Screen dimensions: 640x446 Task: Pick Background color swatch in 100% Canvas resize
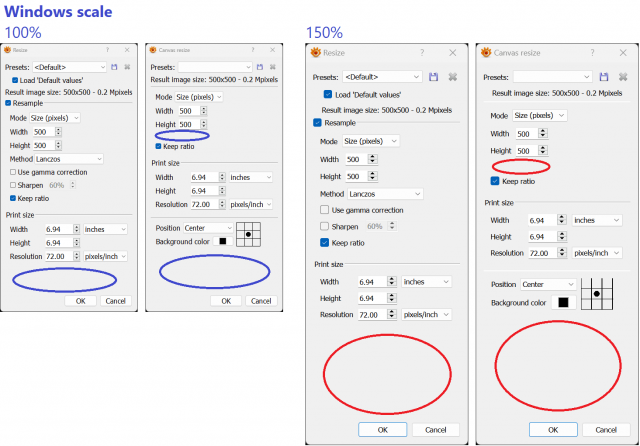point(223,241)
